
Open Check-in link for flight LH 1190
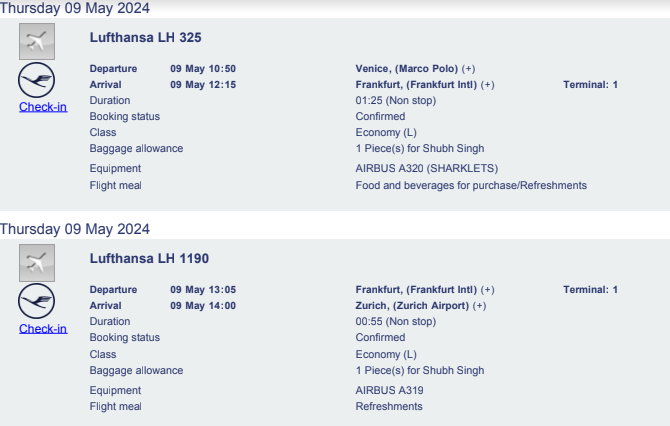tap(43, 329)
